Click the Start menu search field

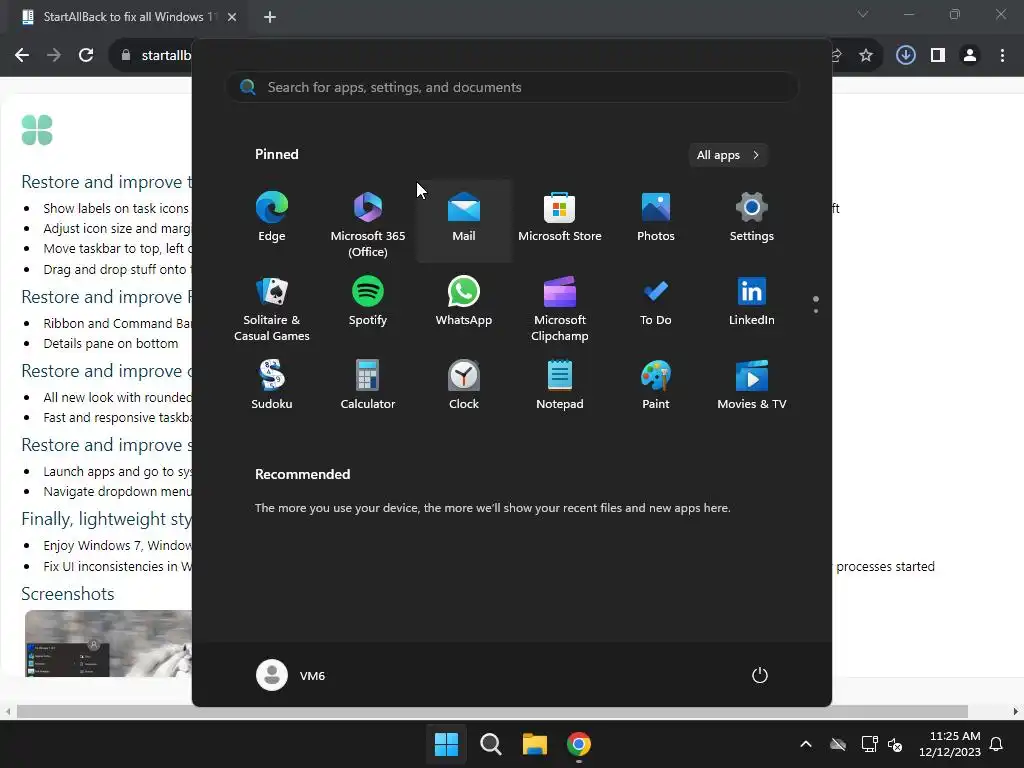[x=512, y=87]
